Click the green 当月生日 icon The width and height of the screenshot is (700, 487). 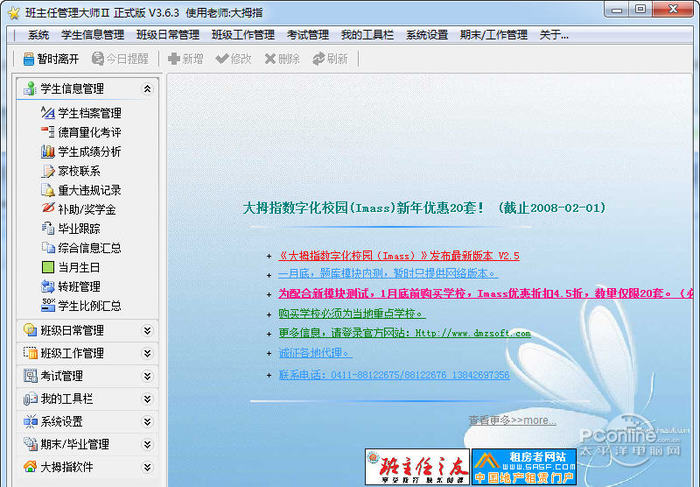48,267
